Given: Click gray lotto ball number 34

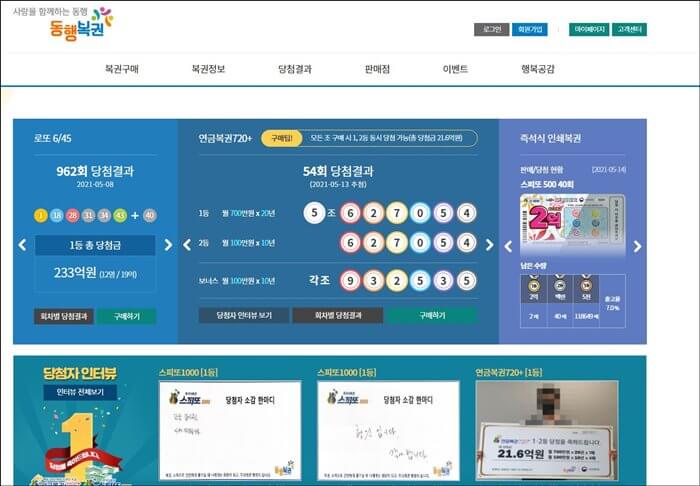Looking at the screenshot, I should click(x=104, y=216).
